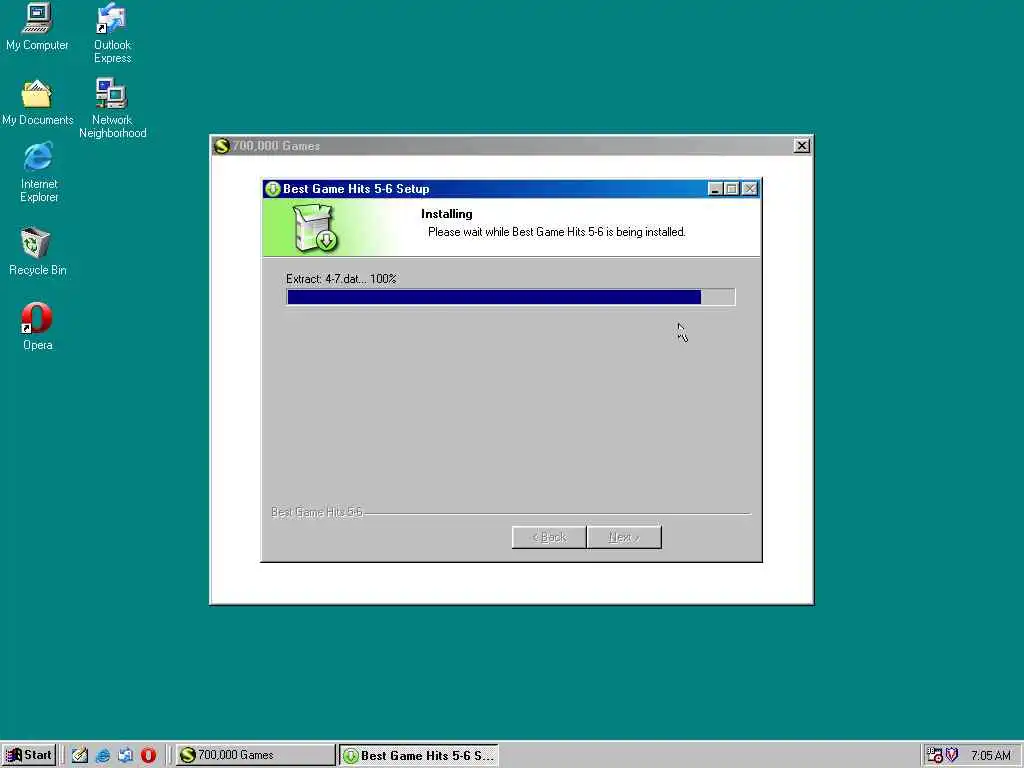Launch Internet Explorer from desktop
The image size is (1024, 768).
[39, 173]
